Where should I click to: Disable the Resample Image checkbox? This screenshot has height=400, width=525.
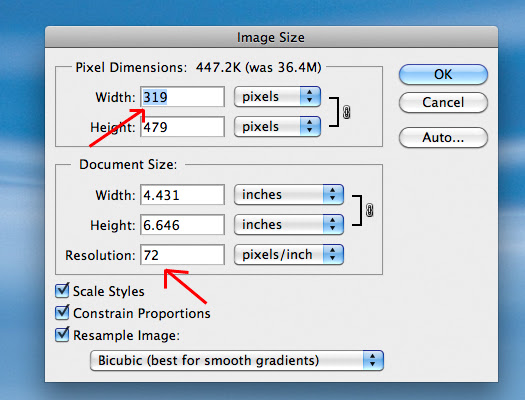(x=62, y=335)
